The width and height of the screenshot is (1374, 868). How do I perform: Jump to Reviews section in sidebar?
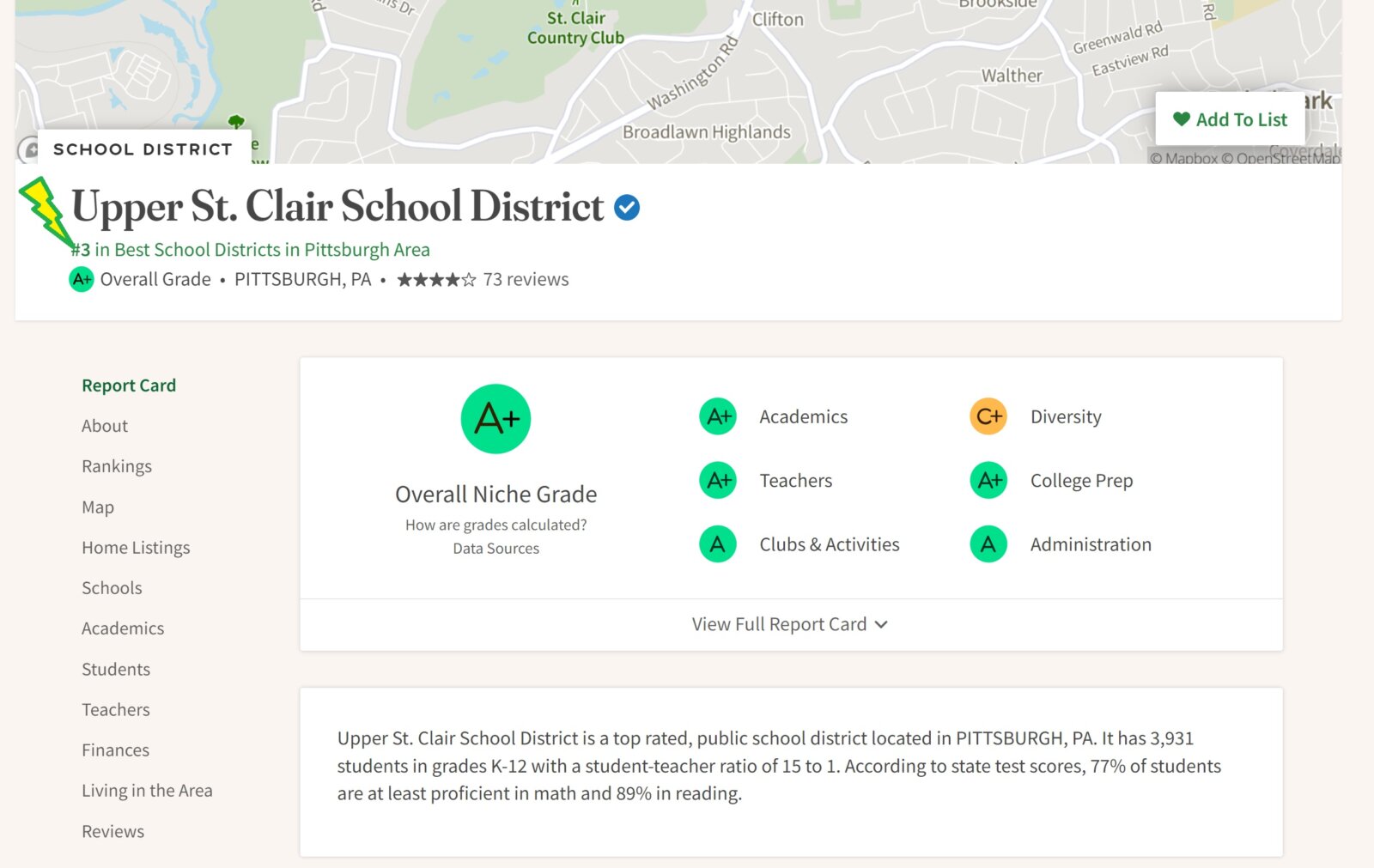112,831
